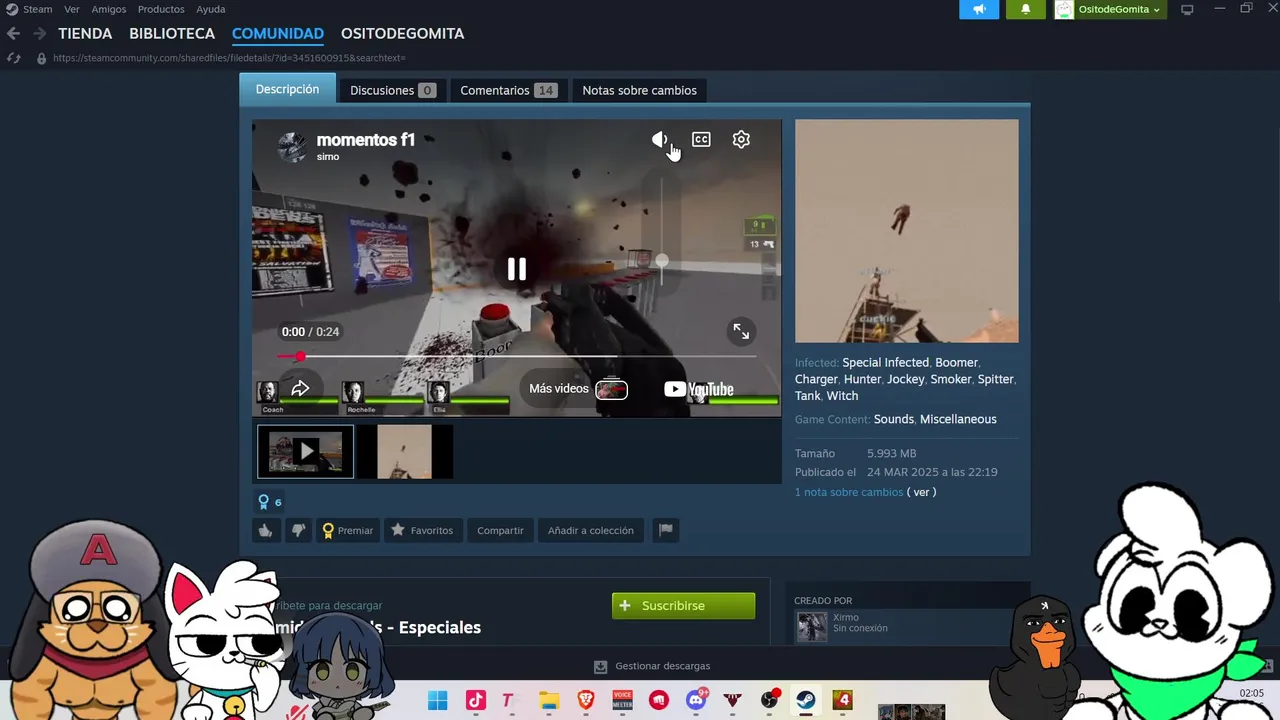Open the Comentarios tab

508,90
